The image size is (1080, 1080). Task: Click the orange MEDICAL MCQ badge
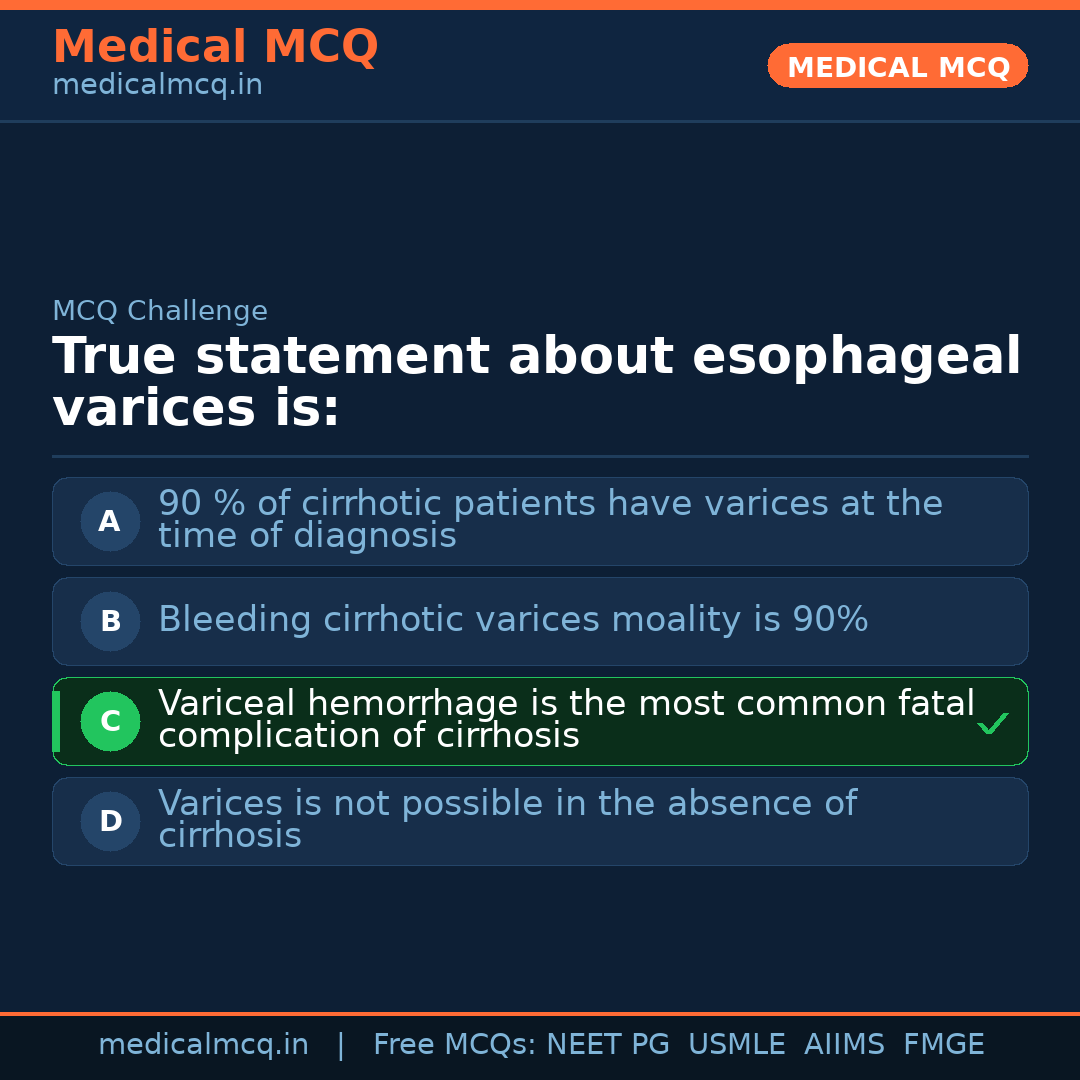(x=898, y=67)
